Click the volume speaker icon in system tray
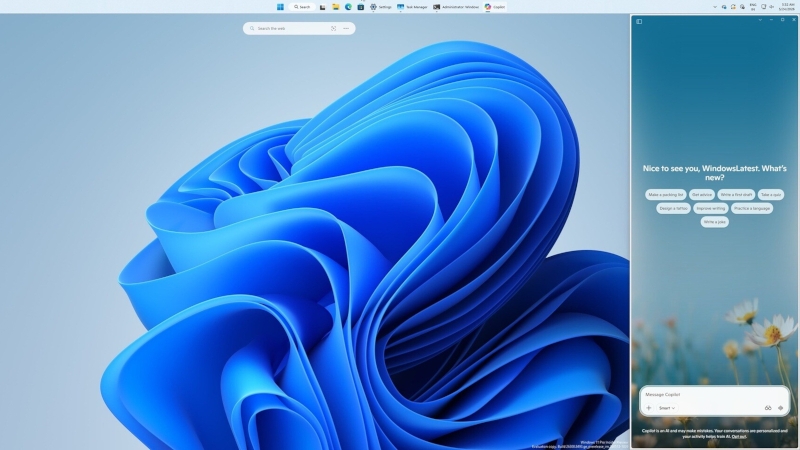 (771, 7)
